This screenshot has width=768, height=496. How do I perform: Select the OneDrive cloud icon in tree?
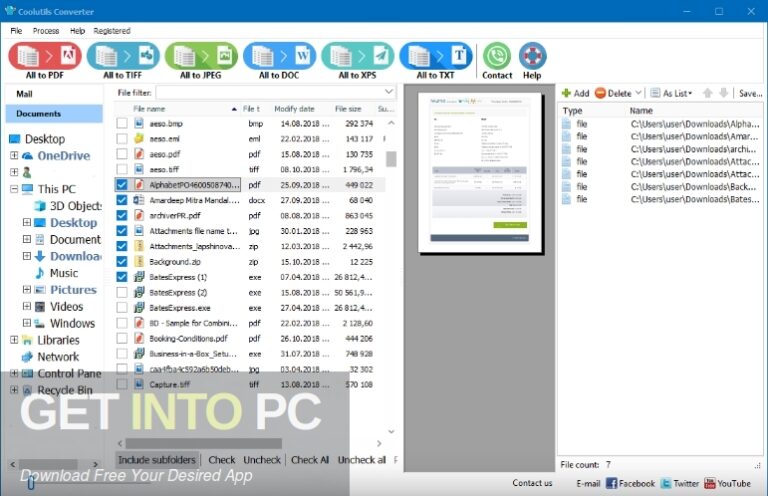(27, 156)
